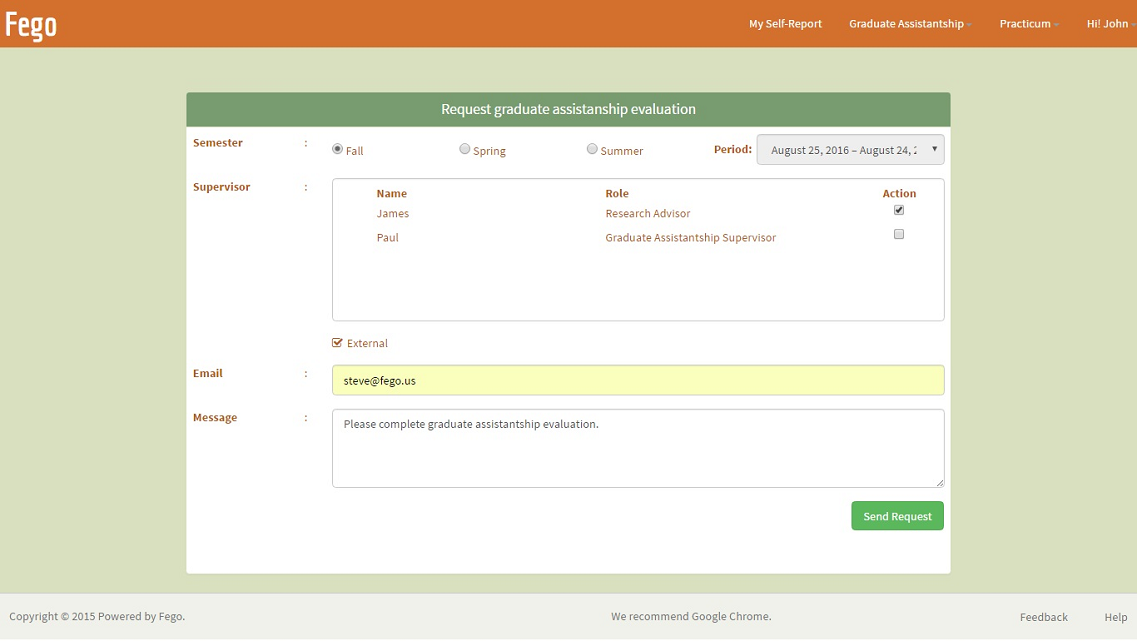Select the Fall semester radio button
This screenshot has width=1137, height=641.
tap(337, 149)
